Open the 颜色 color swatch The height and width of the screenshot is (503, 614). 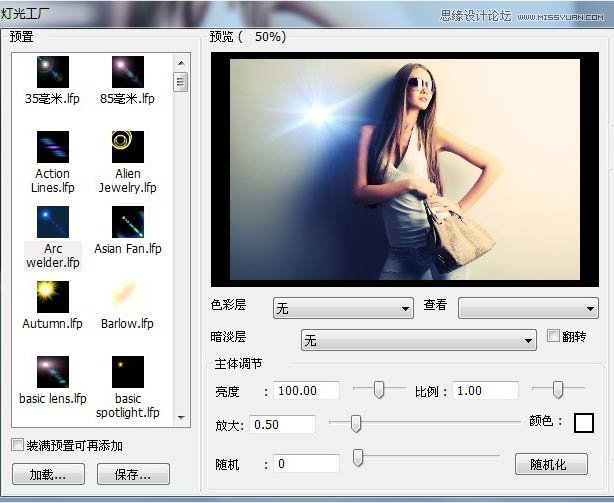[x=584, y=423]
